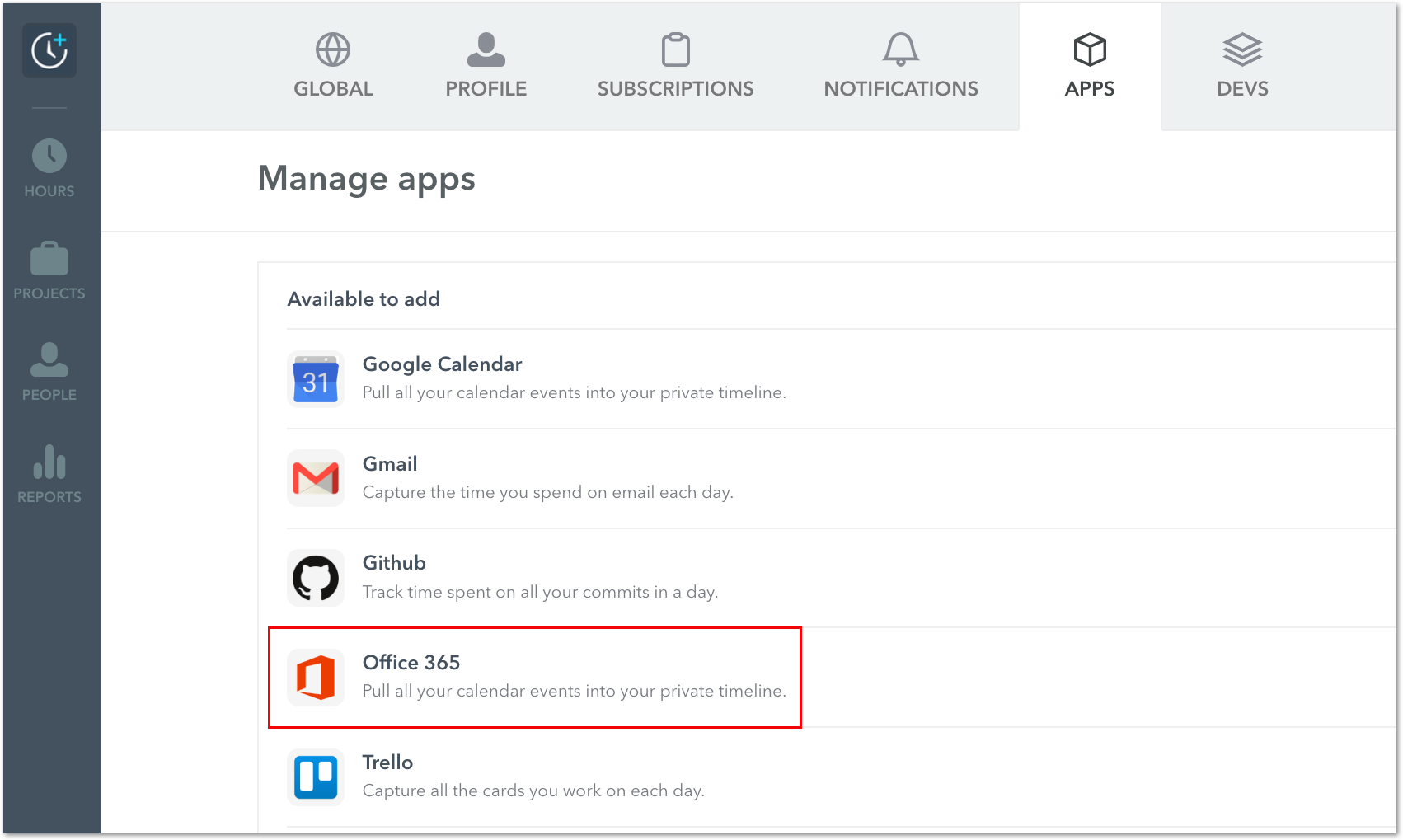Click the Google Calendar app icon
Viewport: 1403px width, 840px height.
[315, 379]
